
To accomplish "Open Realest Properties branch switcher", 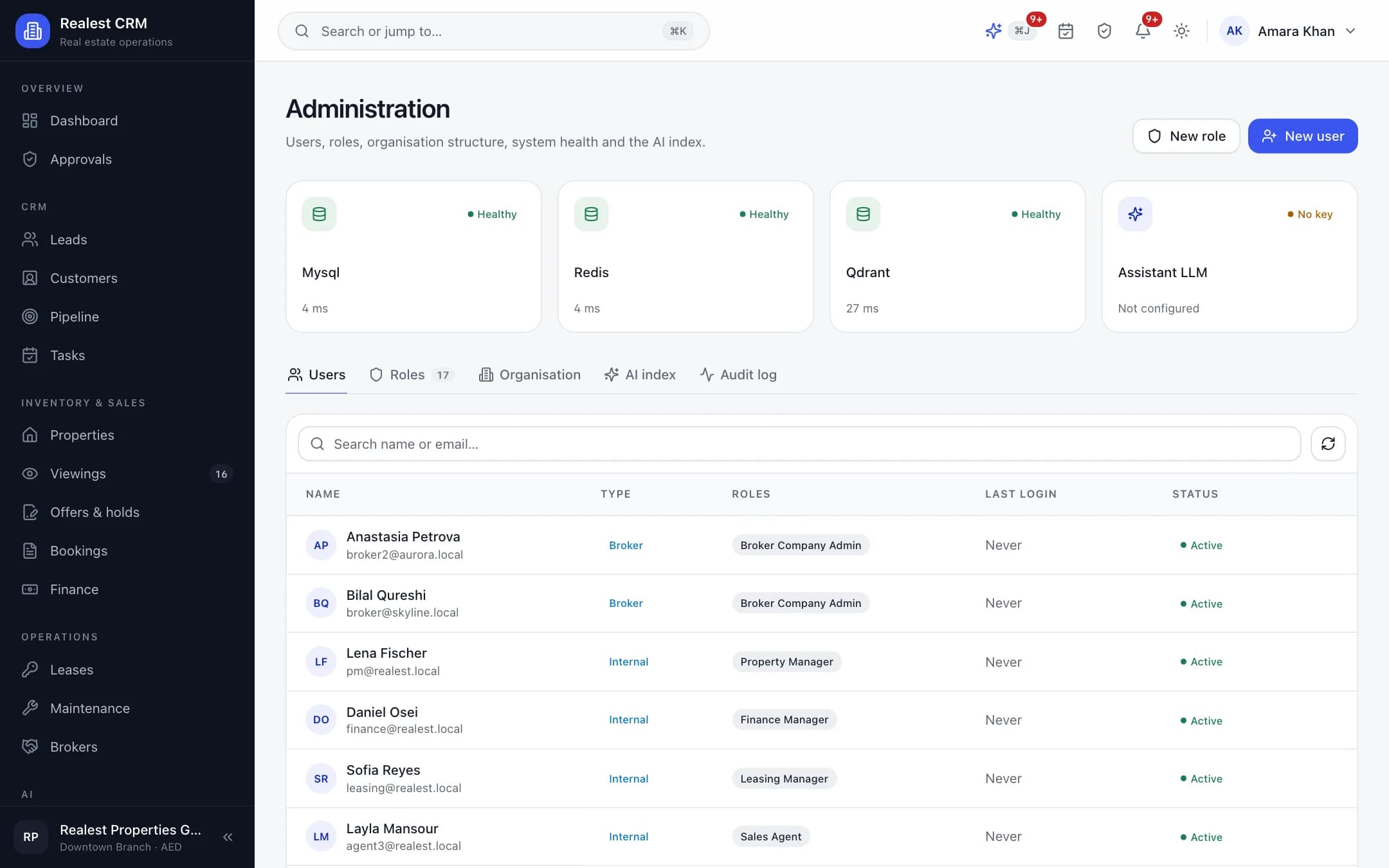I will click(x=109, y=837).
